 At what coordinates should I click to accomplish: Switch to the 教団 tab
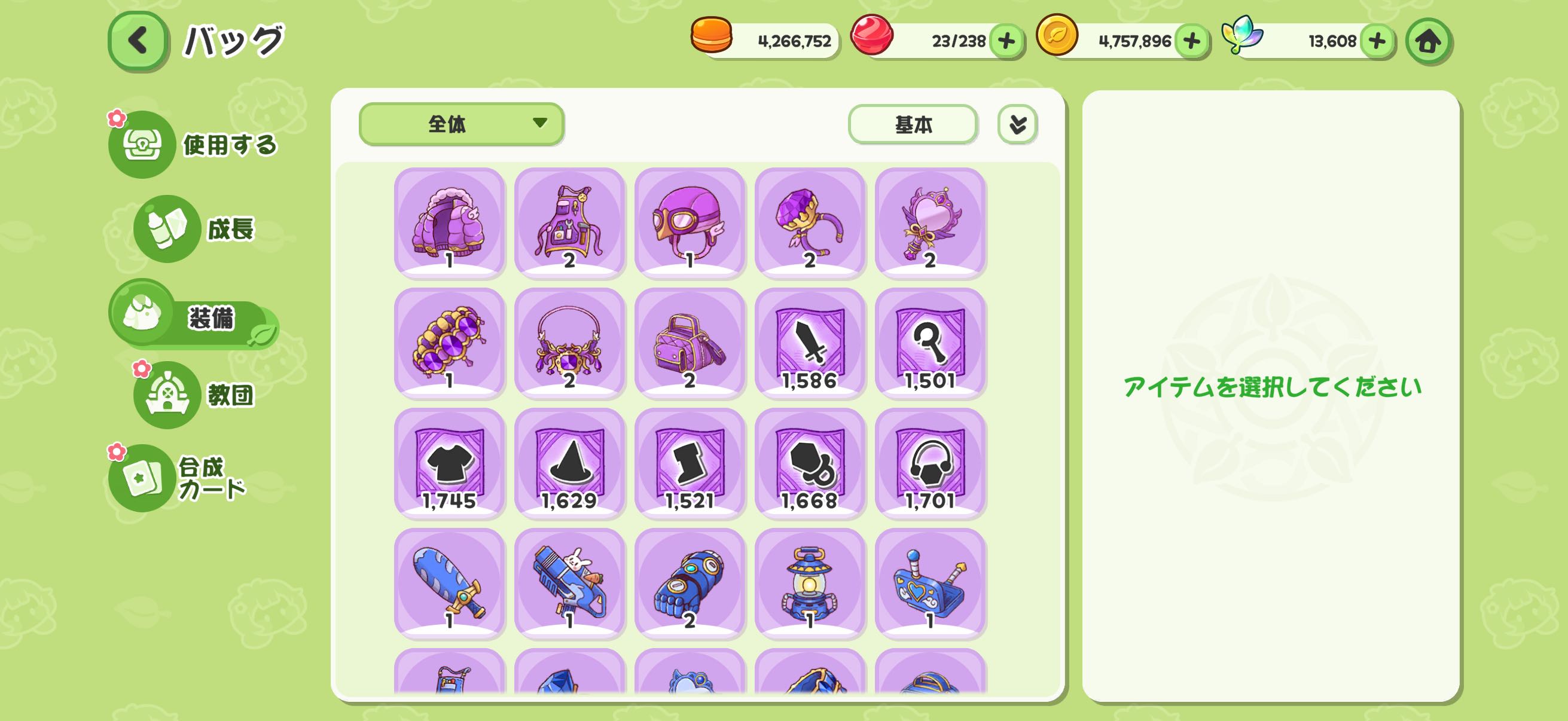195,395
